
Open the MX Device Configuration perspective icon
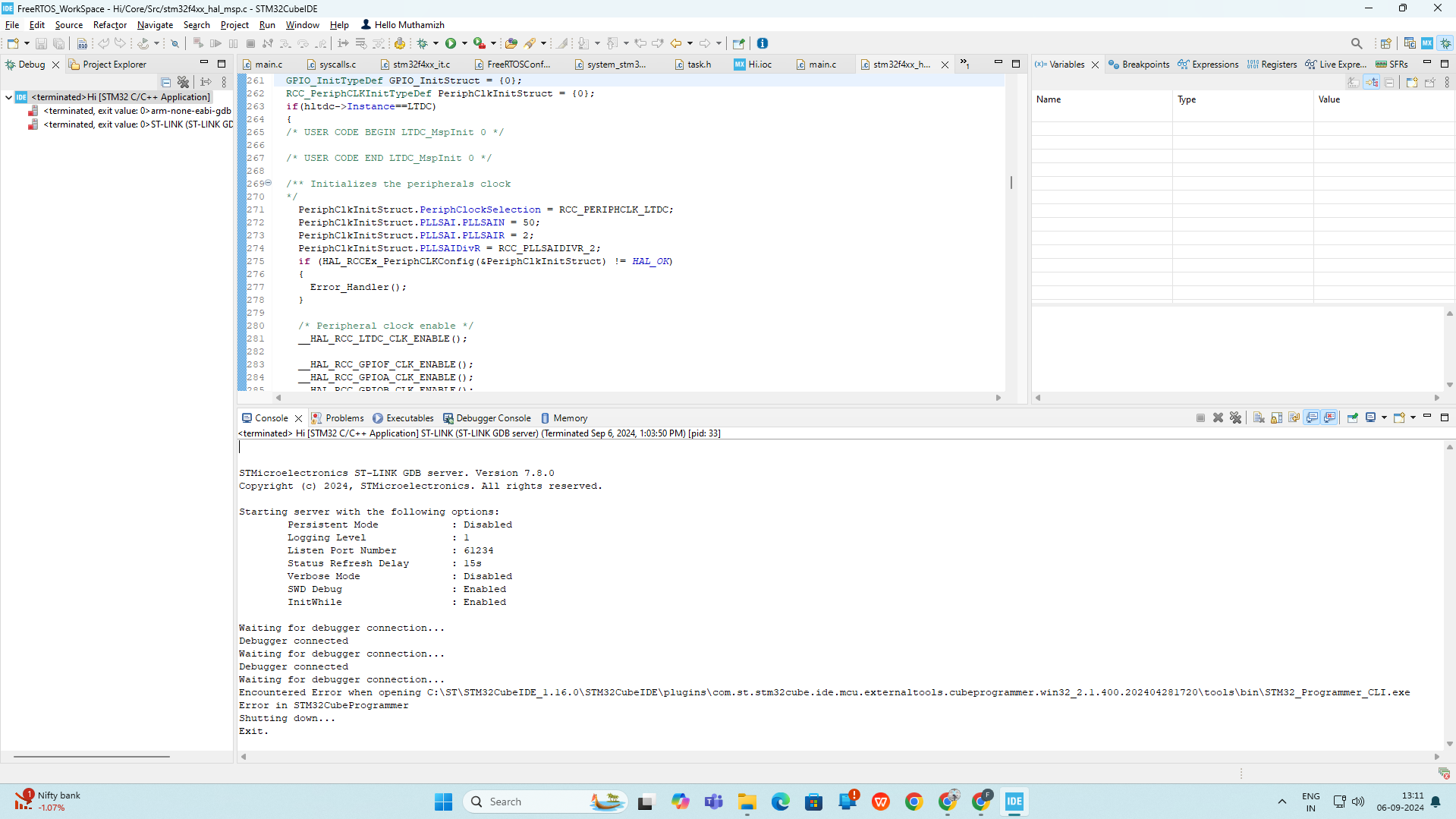click(x=1426, y=43)
